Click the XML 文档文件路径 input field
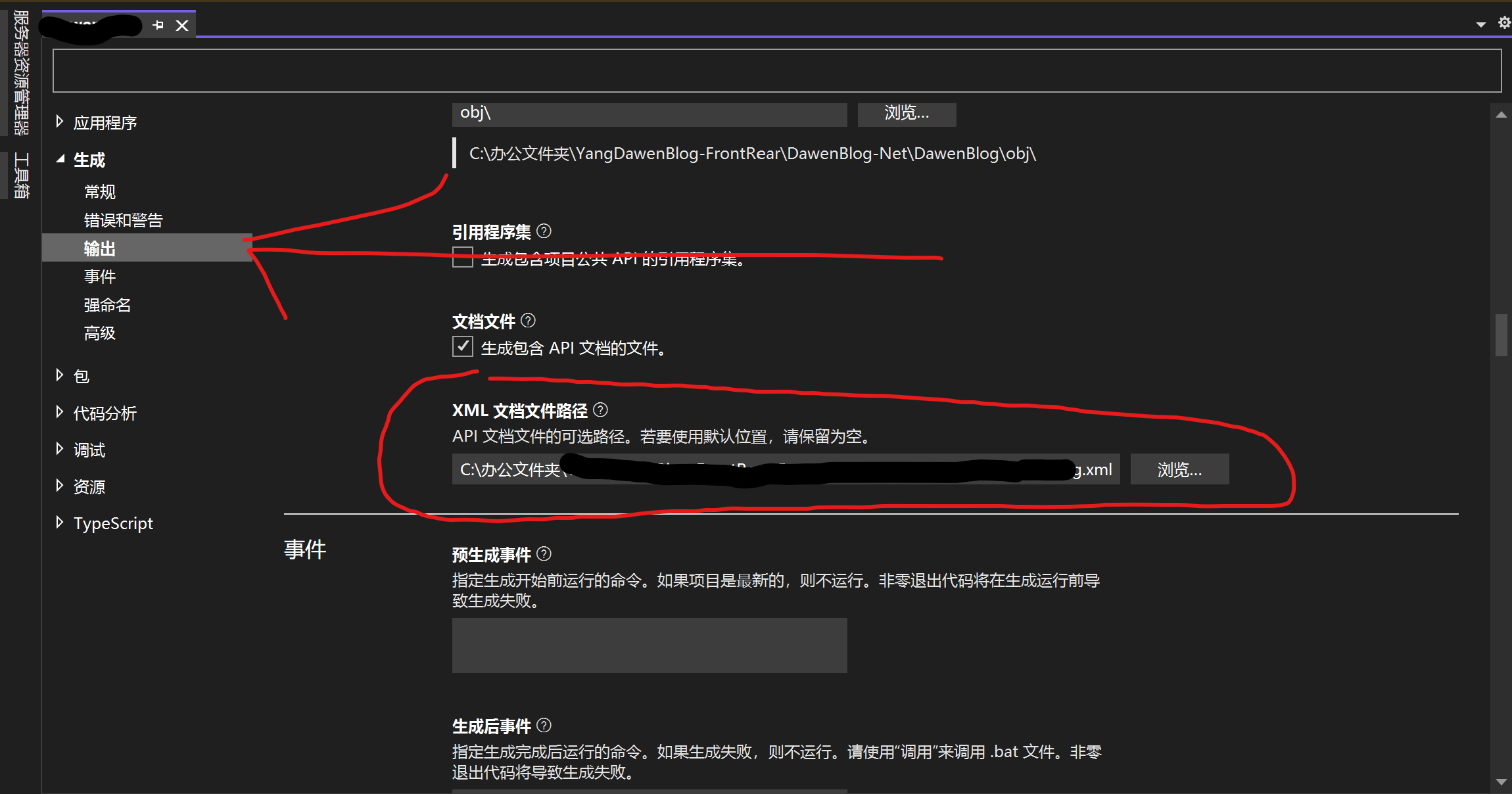 tap(786, 469)
